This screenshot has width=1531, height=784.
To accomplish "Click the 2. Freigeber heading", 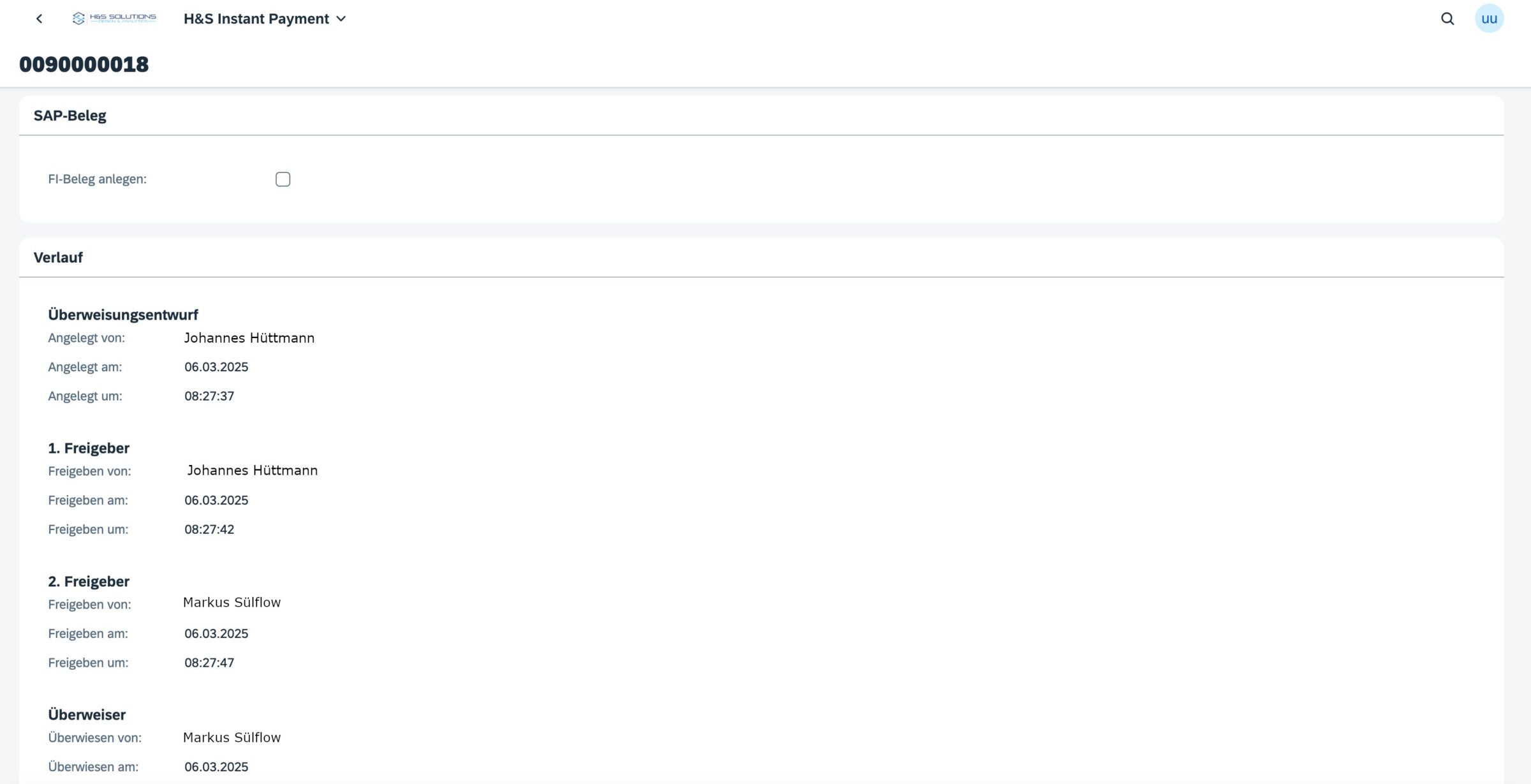I will [x=89, y=581].
